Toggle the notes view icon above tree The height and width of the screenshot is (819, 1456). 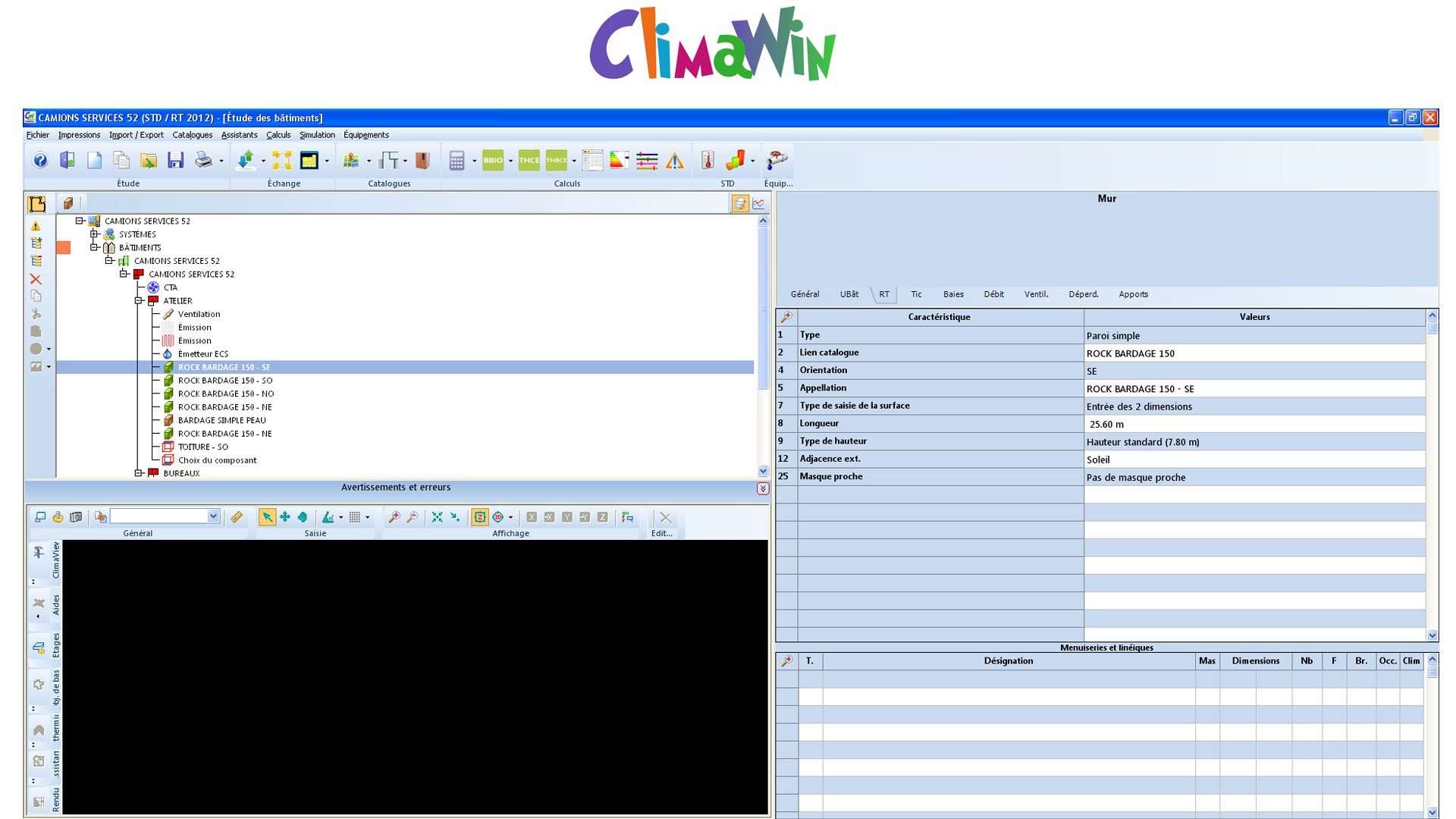pyautogui.click(x=740, y=203)
